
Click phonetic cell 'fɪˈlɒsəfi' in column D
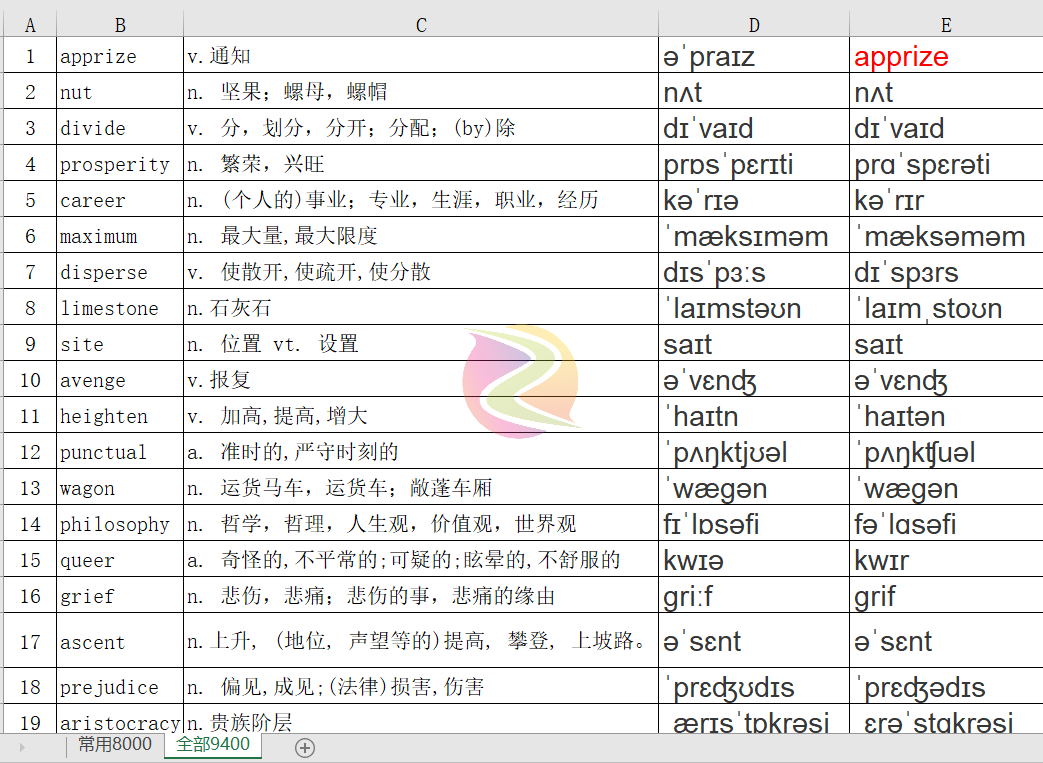(x=754, y=523)
